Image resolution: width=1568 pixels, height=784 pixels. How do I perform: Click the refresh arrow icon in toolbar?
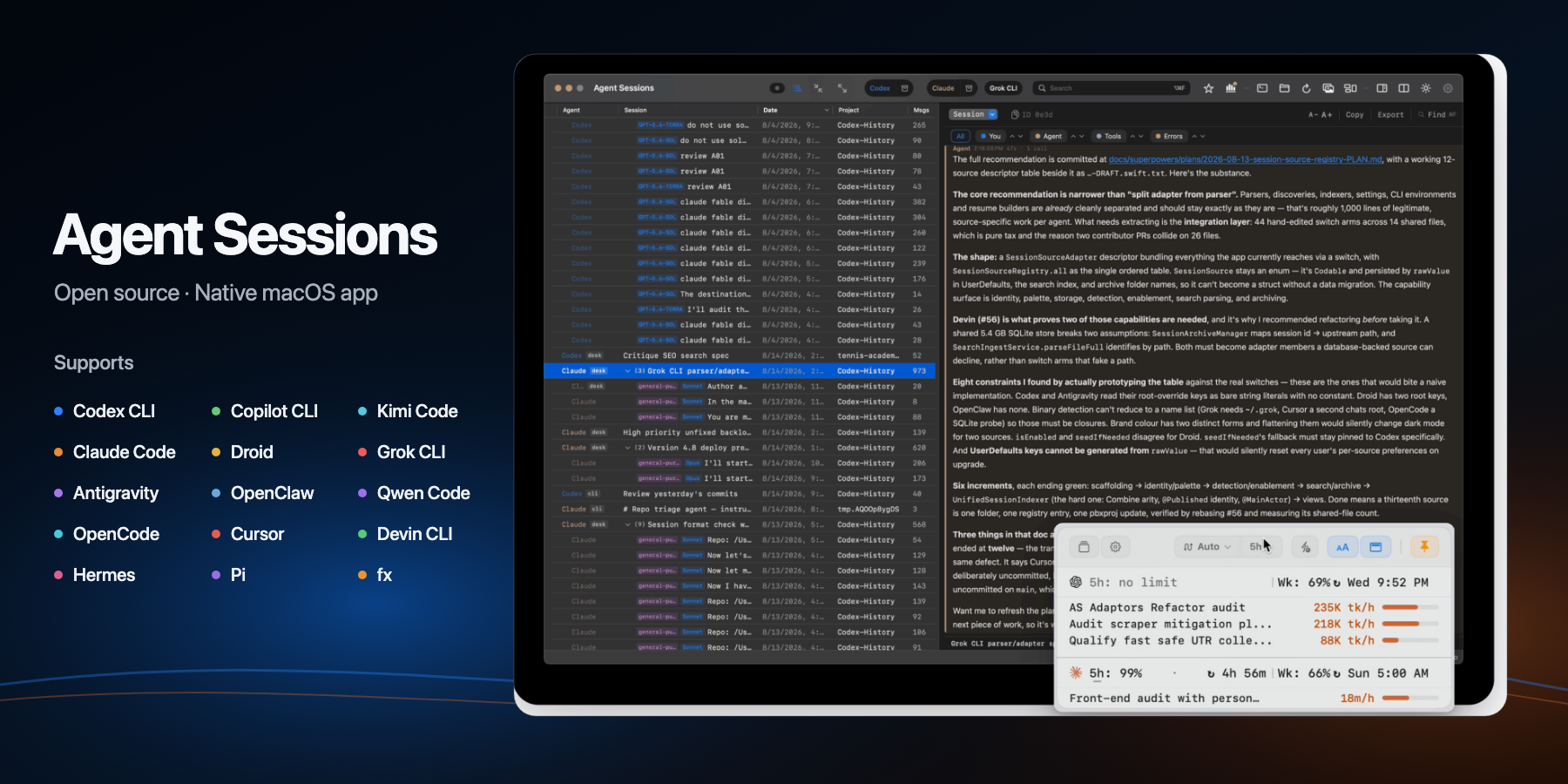click(1306, 88)
